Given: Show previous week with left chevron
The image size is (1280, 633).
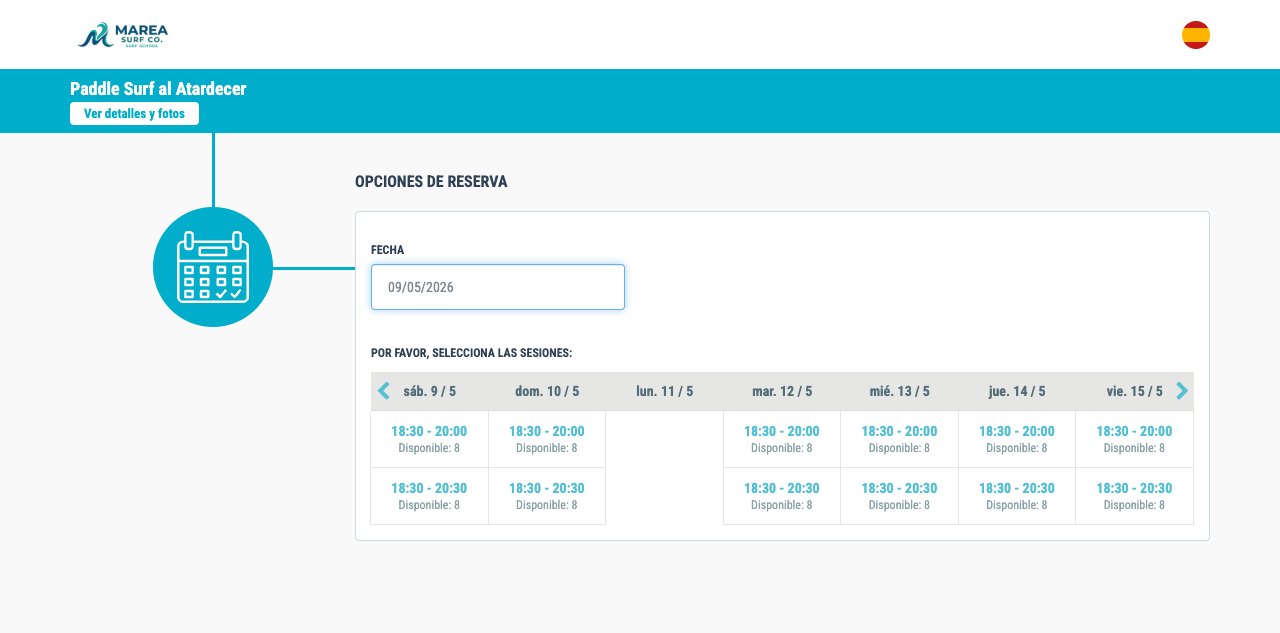Looking at the screenshot, I should (x=384, y=391).
